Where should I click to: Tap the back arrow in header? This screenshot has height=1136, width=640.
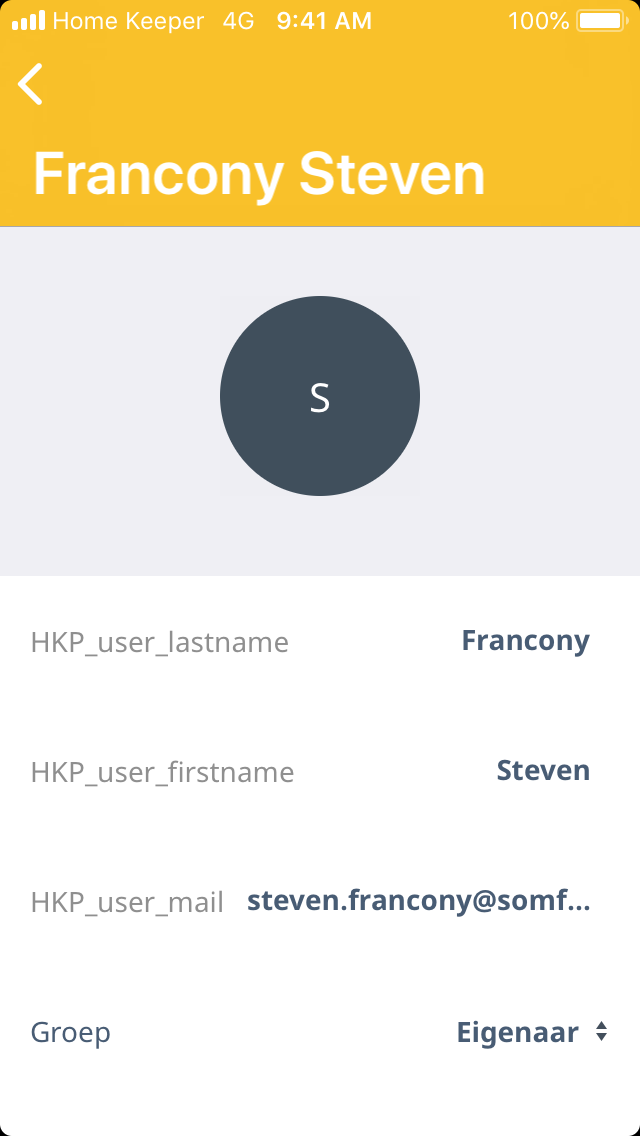(x=31, y=84)
